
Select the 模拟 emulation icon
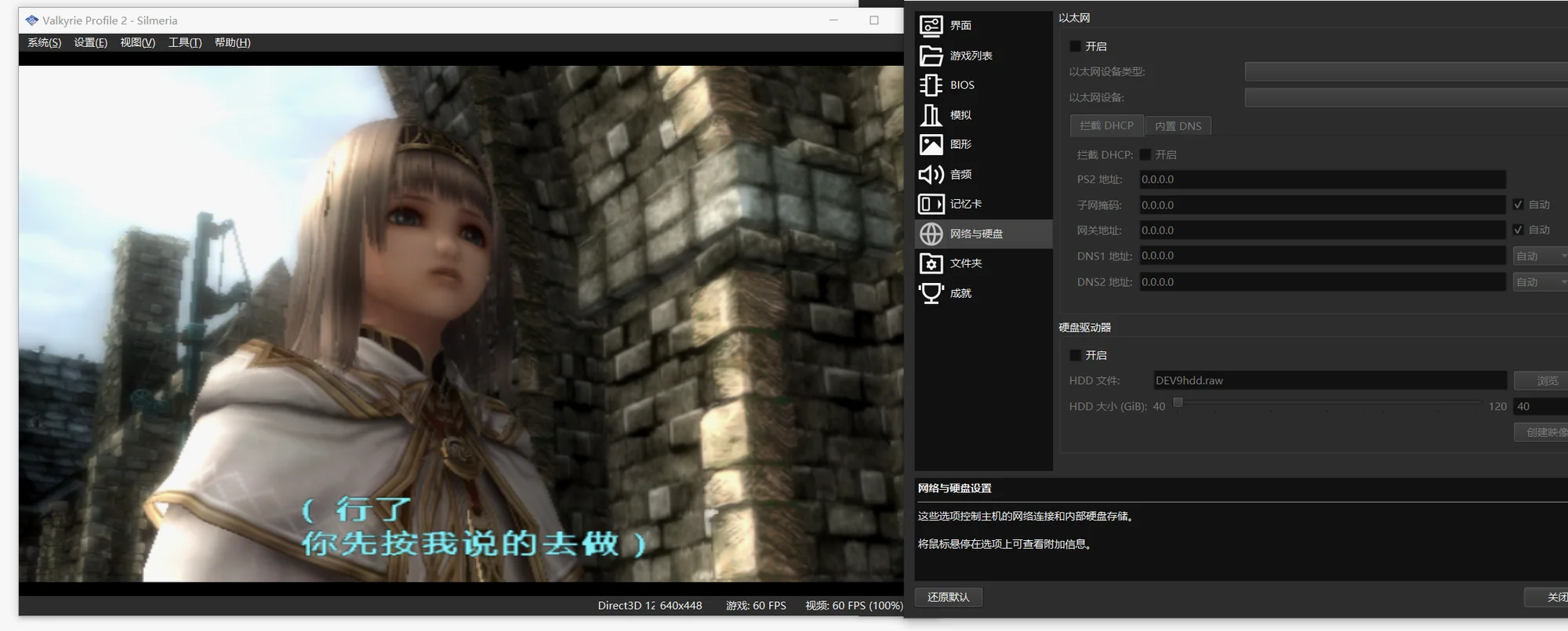[931, 114]
